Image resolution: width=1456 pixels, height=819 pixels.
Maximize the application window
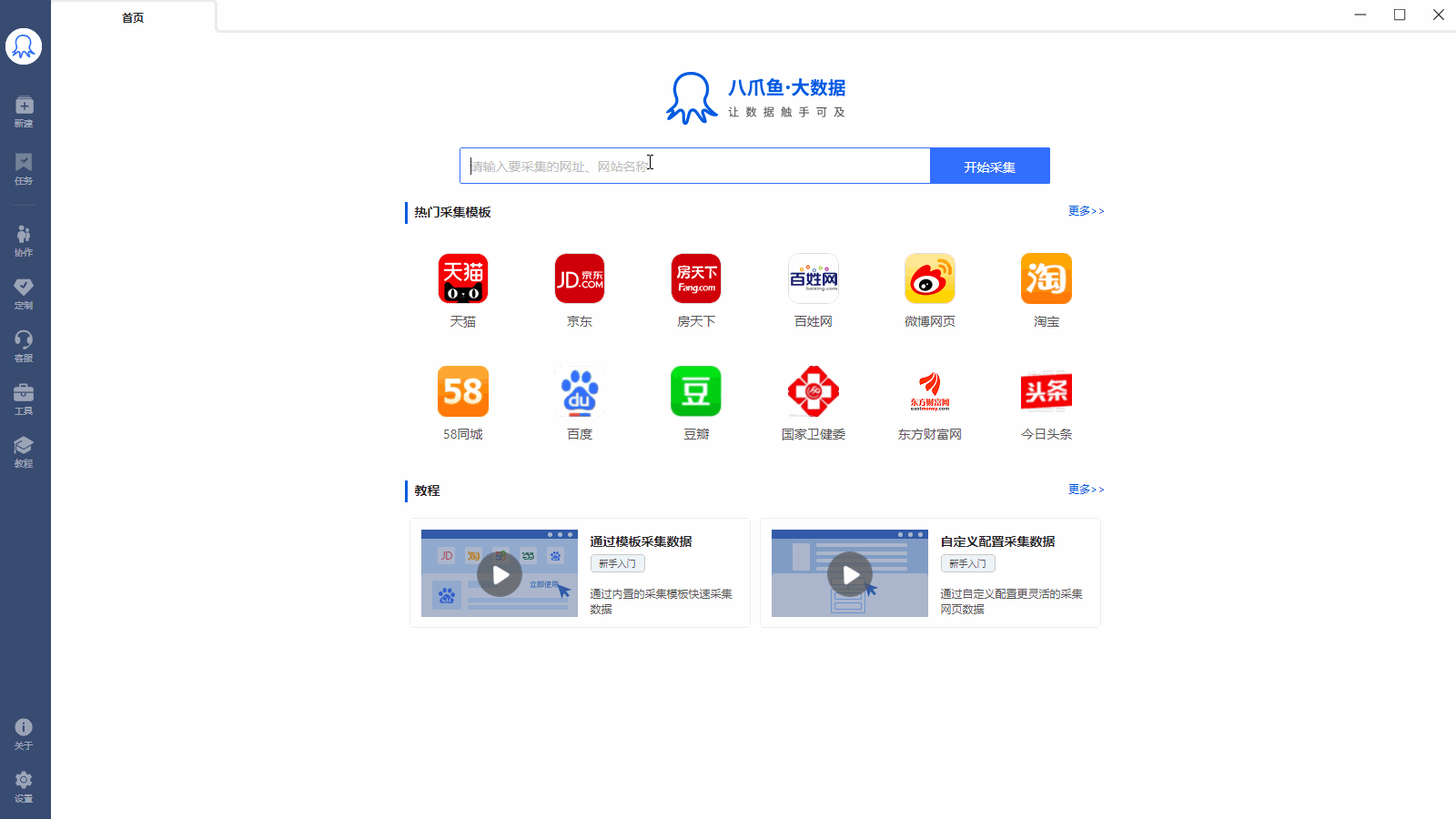[1400, 15]
